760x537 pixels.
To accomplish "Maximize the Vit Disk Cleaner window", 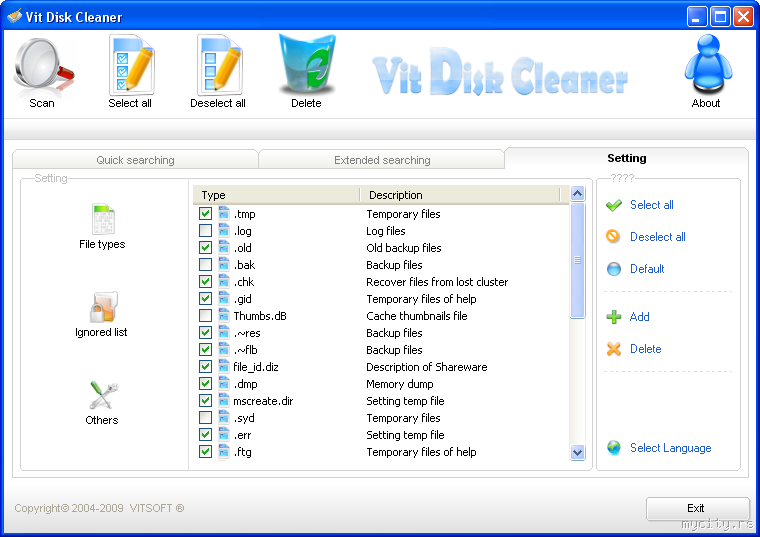I will point(720,17).
